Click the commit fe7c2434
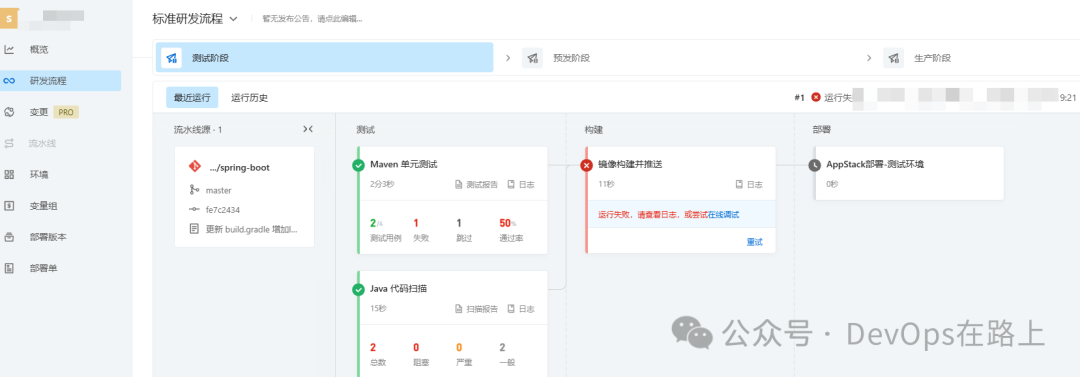Image resolution: width=1080 pixels, height=377 pixels. coord(222,210)
